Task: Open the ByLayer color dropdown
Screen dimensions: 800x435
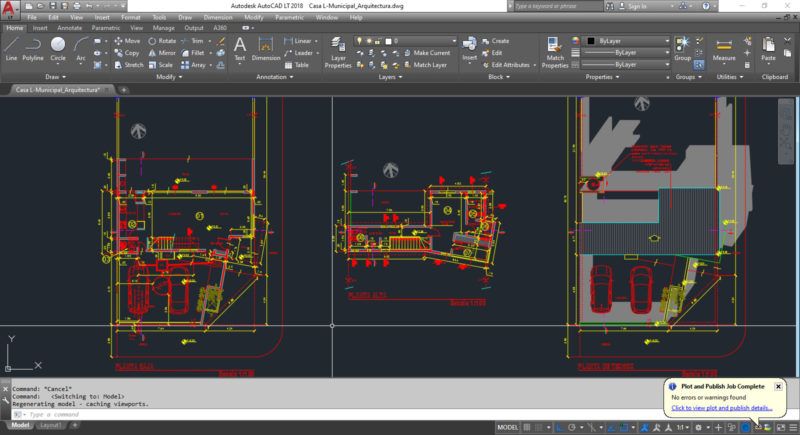Action: coord(627,41)
